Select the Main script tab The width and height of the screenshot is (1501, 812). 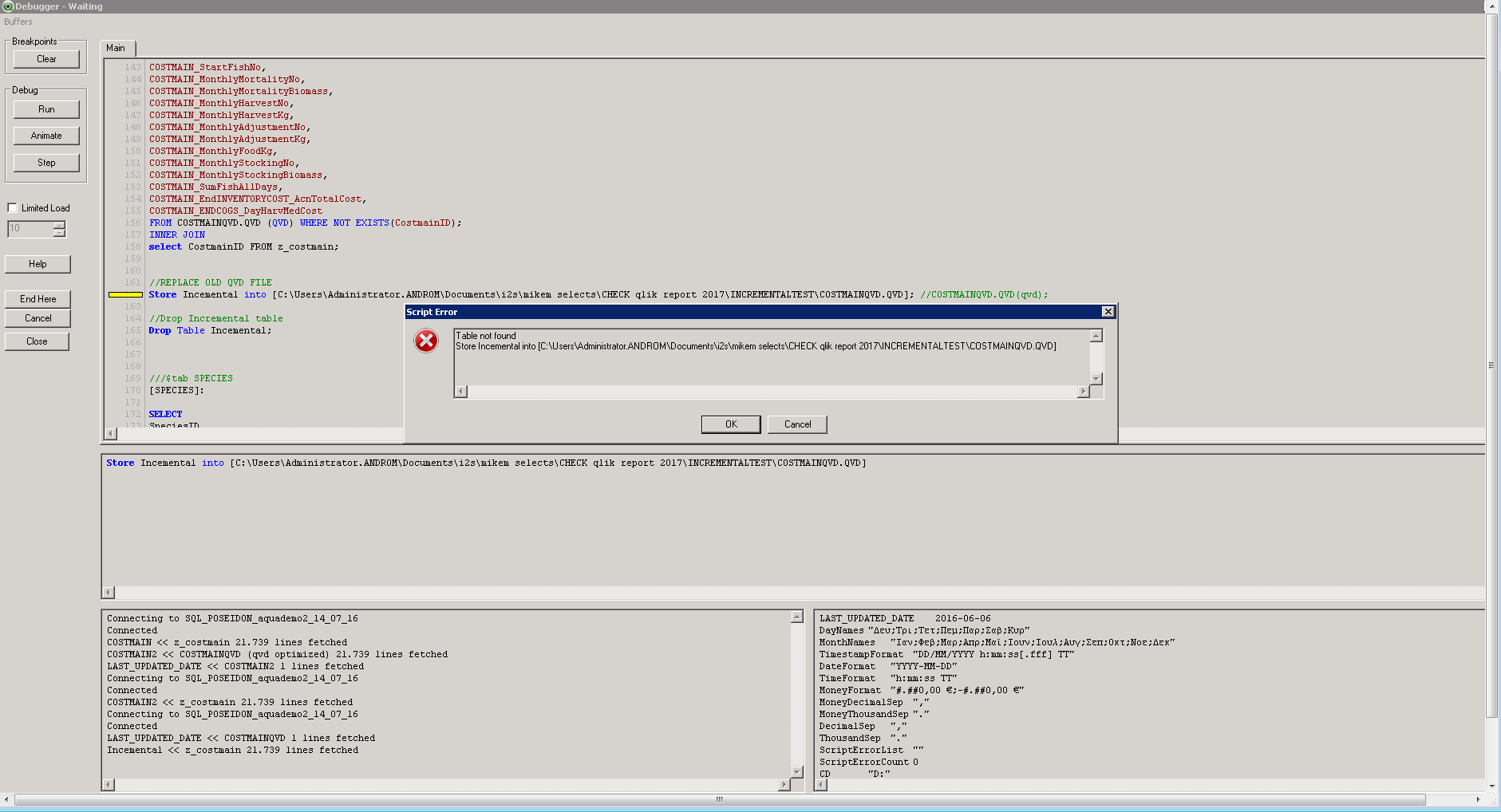116,48
